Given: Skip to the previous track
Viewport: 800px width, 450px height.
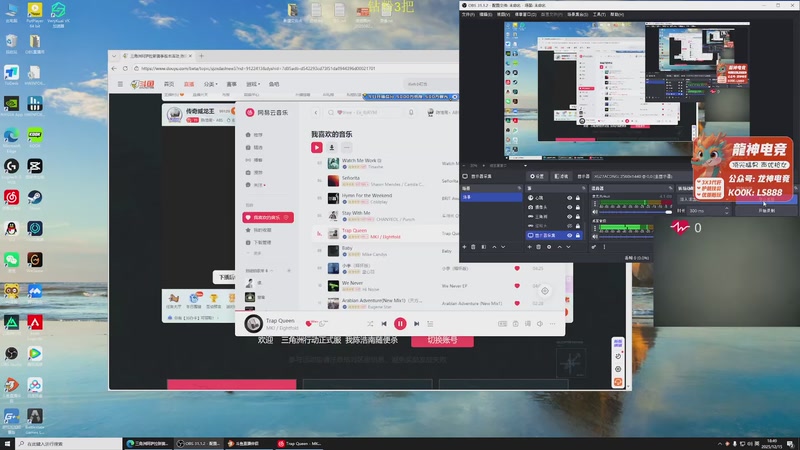Looking at the screenshot, I should (384, 323).
